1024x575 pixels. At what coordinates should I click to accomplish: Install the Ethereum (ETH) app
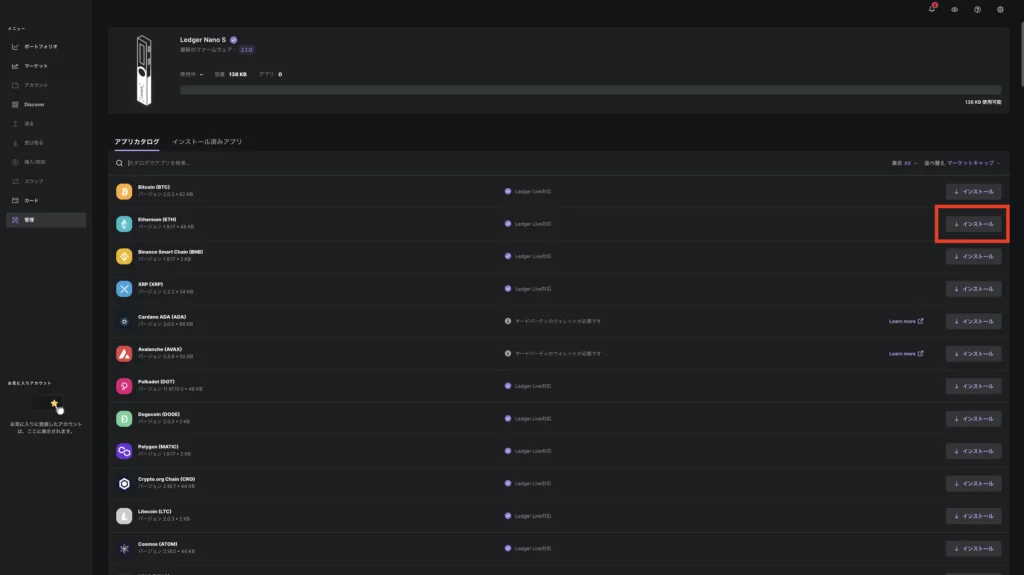click(974, 224)
